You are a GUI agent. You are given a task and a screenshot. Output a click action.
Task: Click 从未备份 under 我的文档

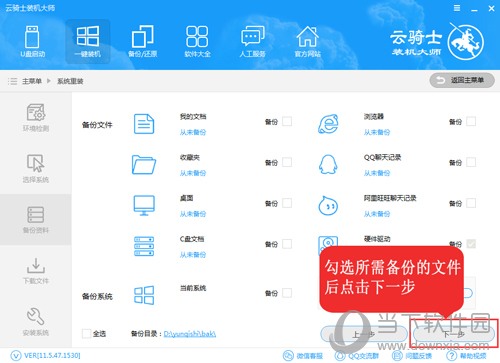193,132
